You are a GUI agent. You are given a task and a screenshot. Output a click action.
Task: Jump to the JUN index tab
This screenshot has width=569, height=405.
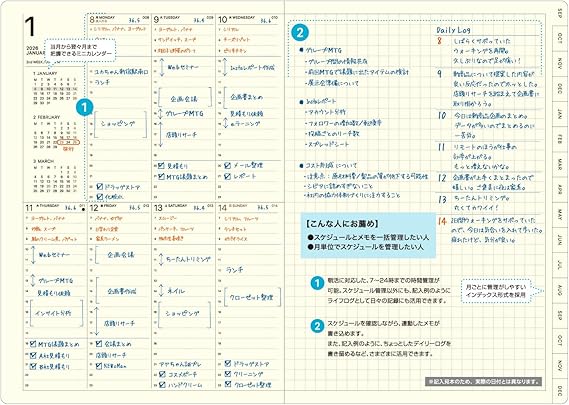[560, 240]
